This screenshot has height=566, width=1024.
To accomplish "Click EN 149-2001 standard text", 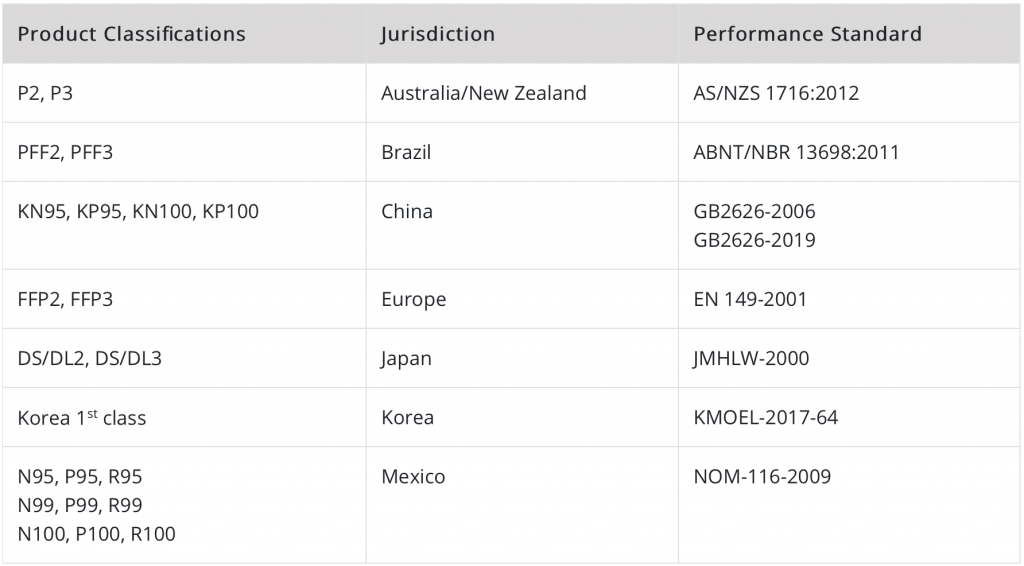I will pyautogui.click(x=750, y=299).
